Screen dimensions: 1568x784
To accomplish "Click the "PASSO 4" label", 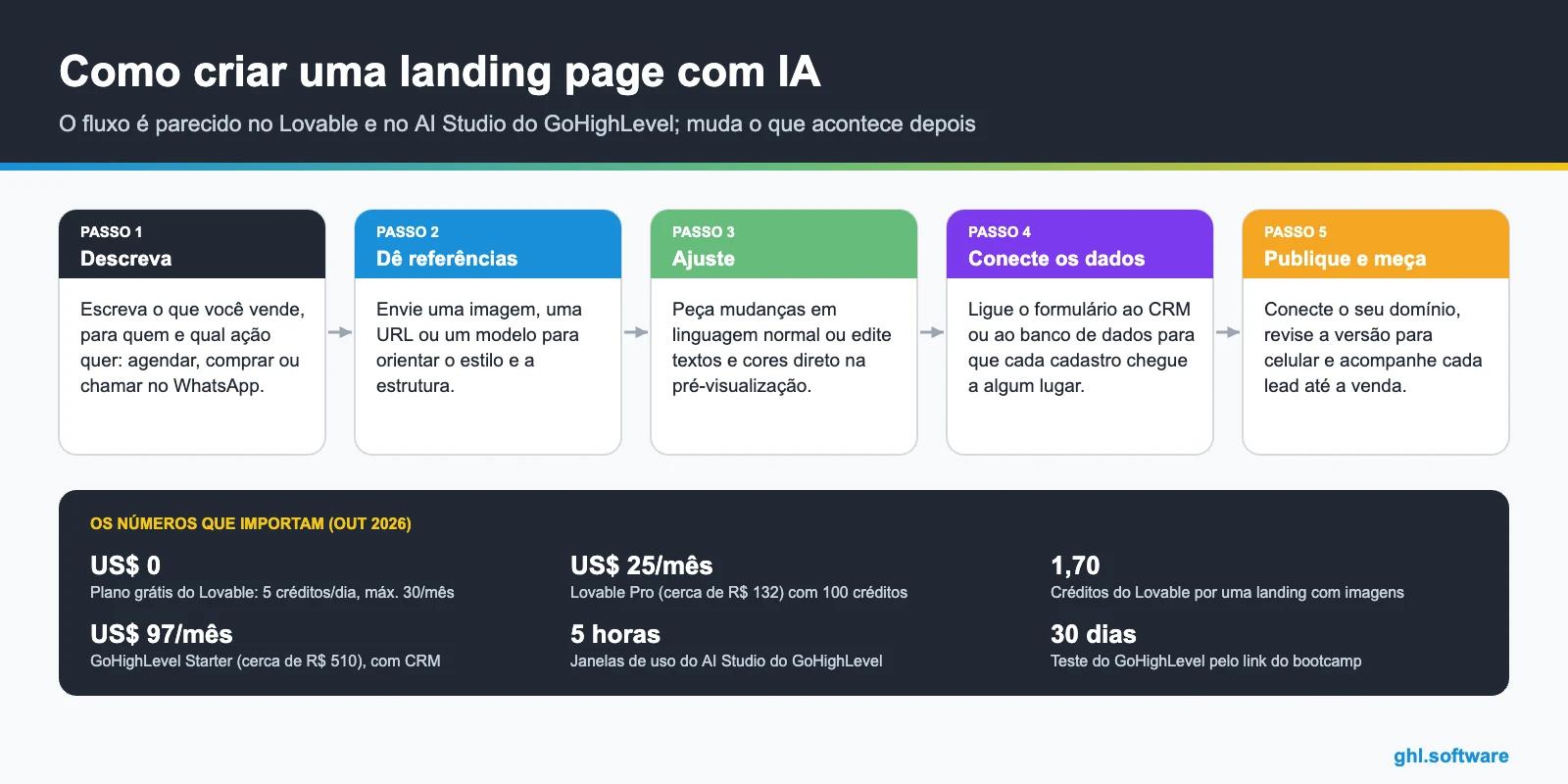I will click(1000, 232).
